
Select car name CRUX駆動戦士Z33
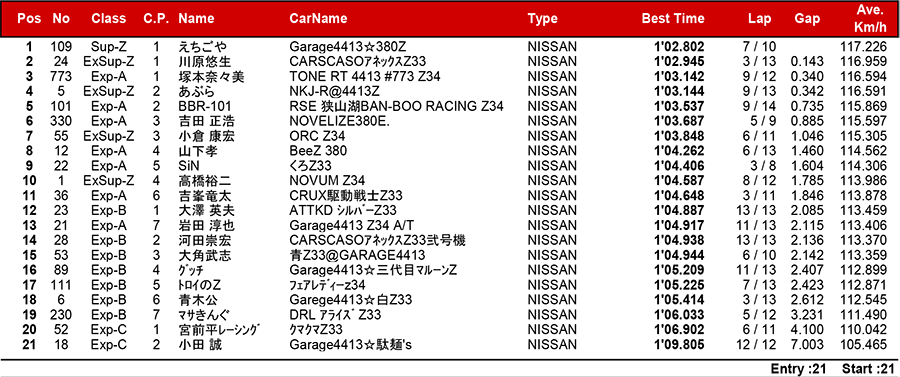tap(346, 196)
